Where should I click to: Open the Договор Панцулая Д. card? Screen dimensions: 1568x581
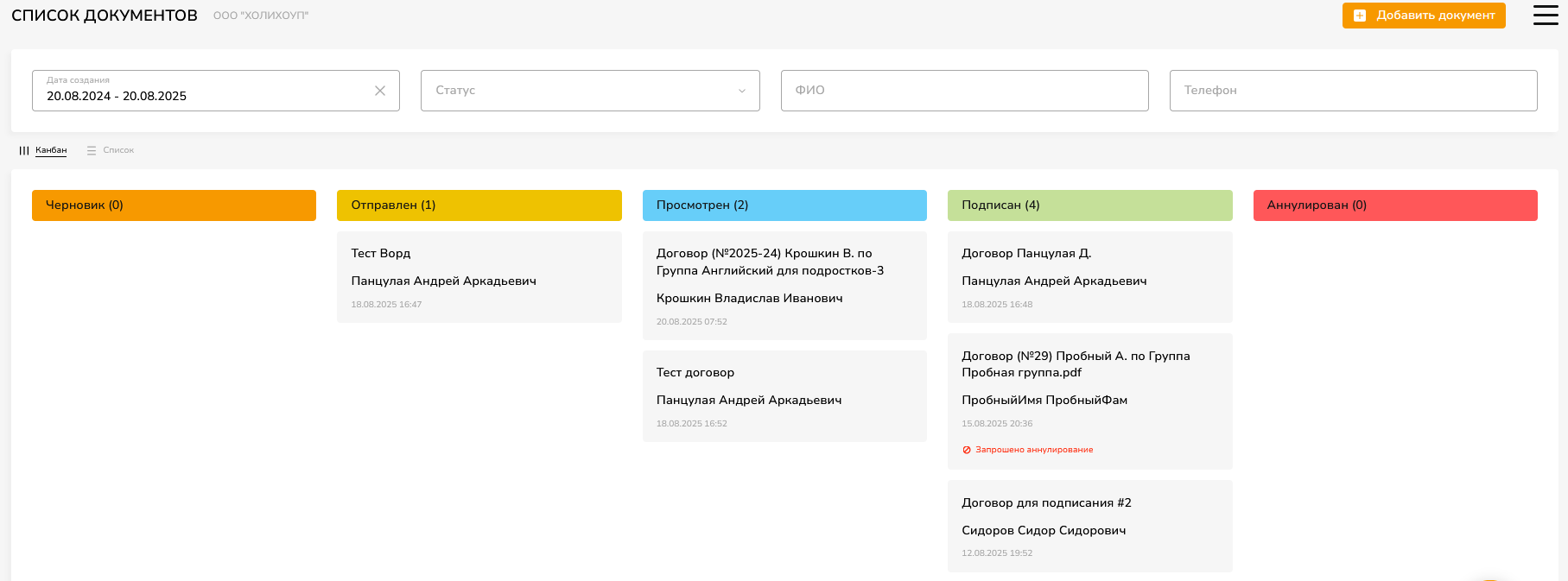(1090, 277)
